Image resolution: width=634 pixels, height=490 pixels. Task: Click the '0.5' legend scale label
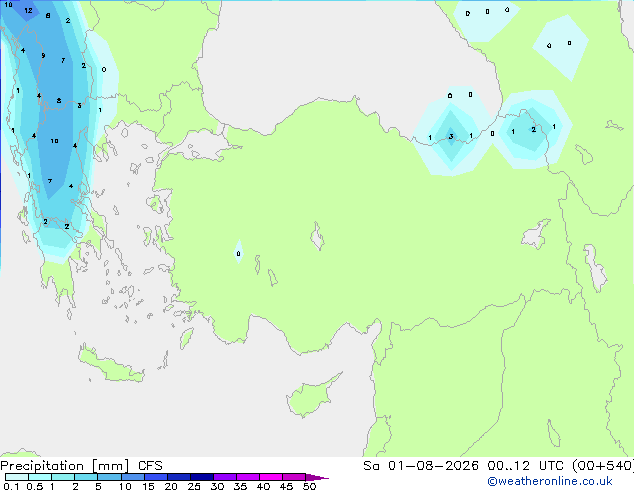(35, 486)
